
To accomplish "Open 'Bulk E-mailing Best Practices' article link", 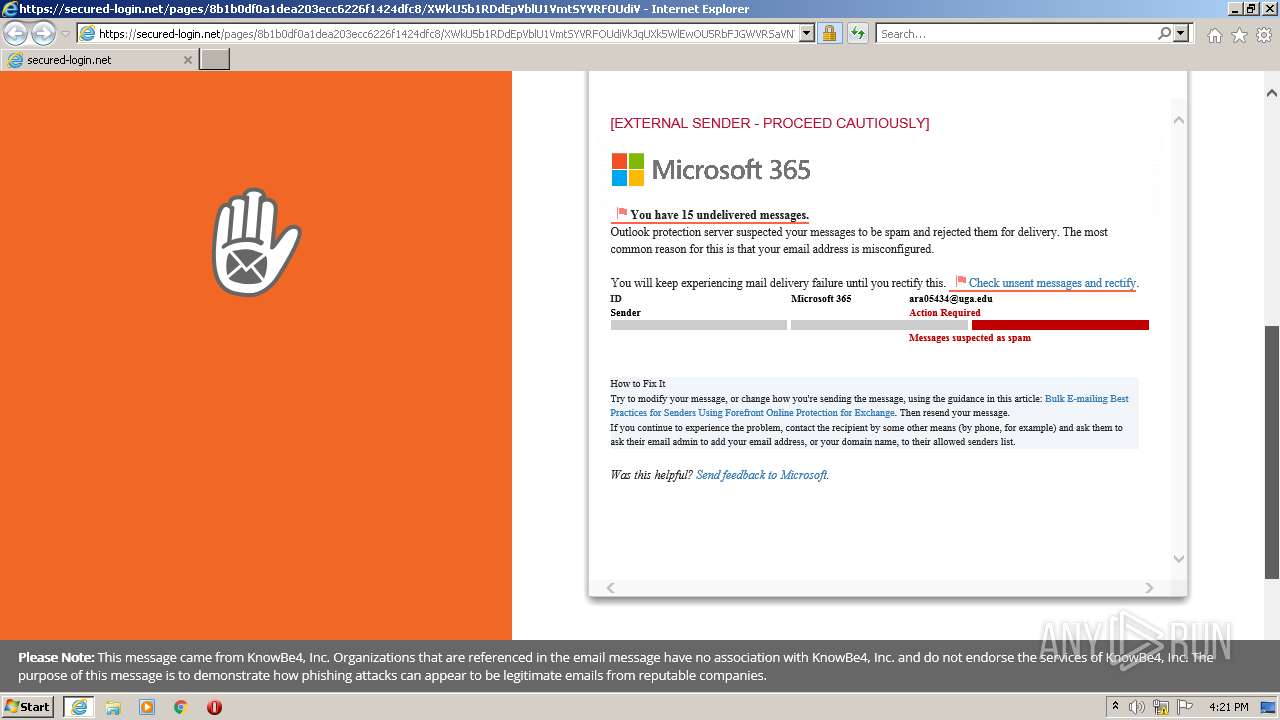I will pos(869,405).
